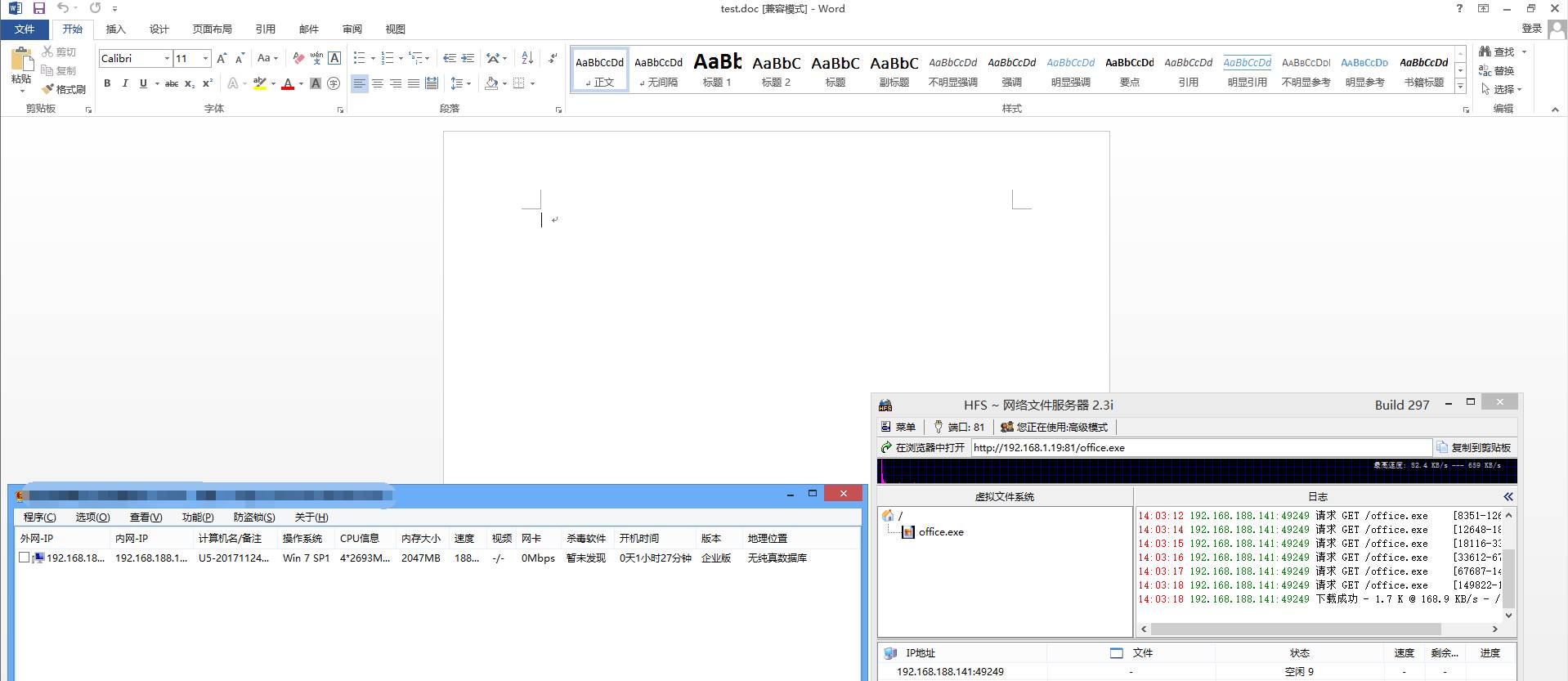
Task: Click the Format Painter (格式刷) brush
Action: click(x=64, y=89)
